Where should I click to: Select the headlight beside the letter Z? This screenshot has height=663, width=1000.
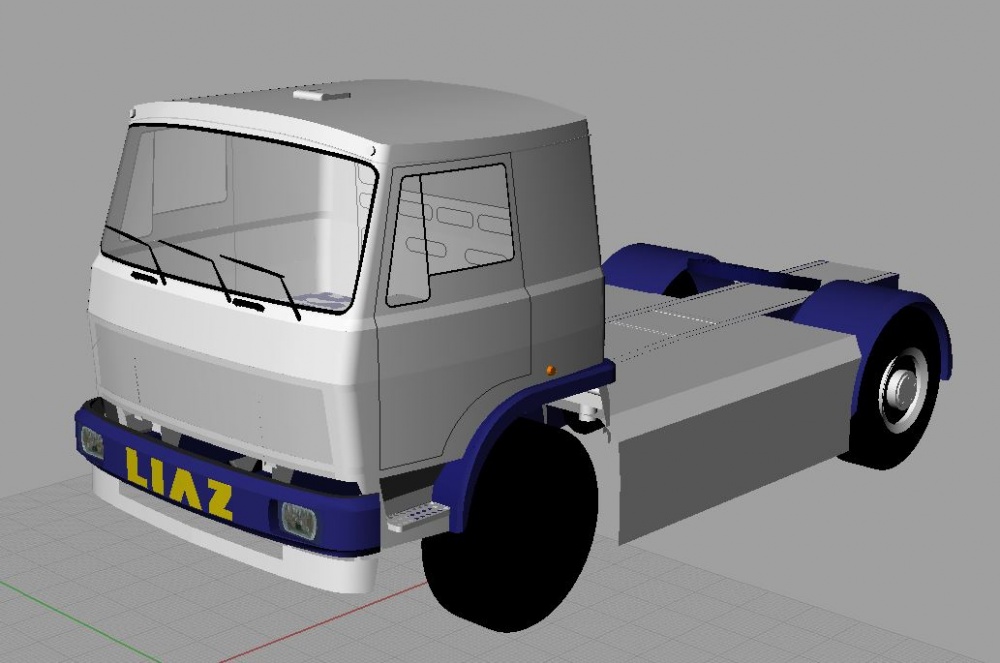pyautogui.click(x=298, y=521)
